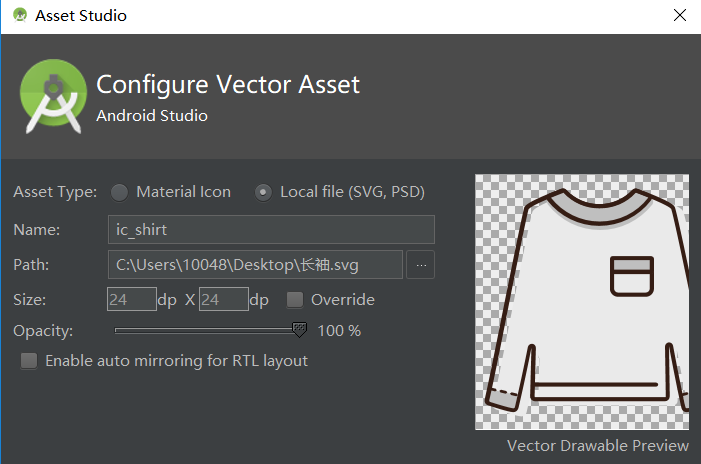Click the height size field

pos(224,299)
